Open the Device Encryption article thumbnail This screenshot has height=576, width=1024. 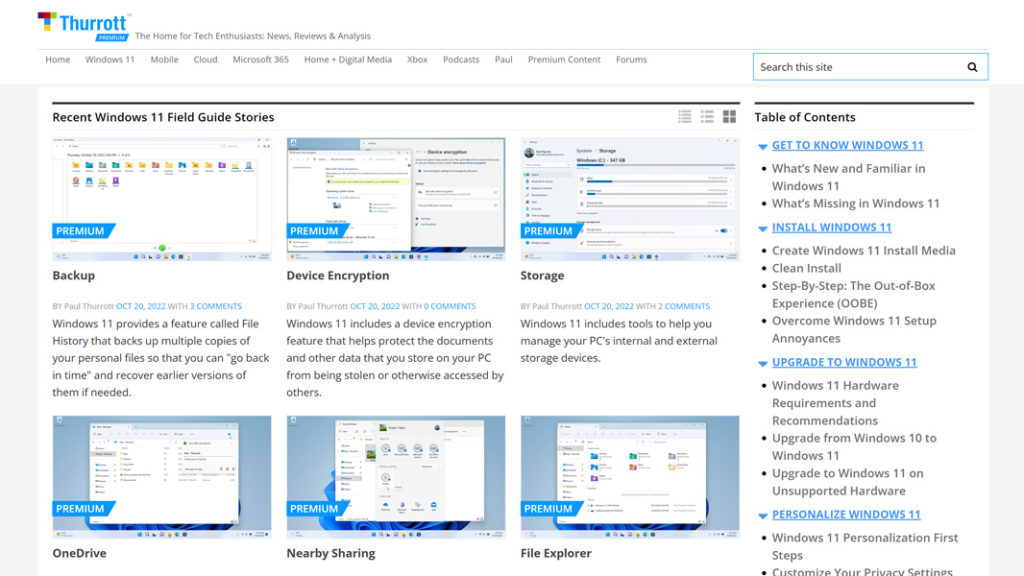coord(396,199)
